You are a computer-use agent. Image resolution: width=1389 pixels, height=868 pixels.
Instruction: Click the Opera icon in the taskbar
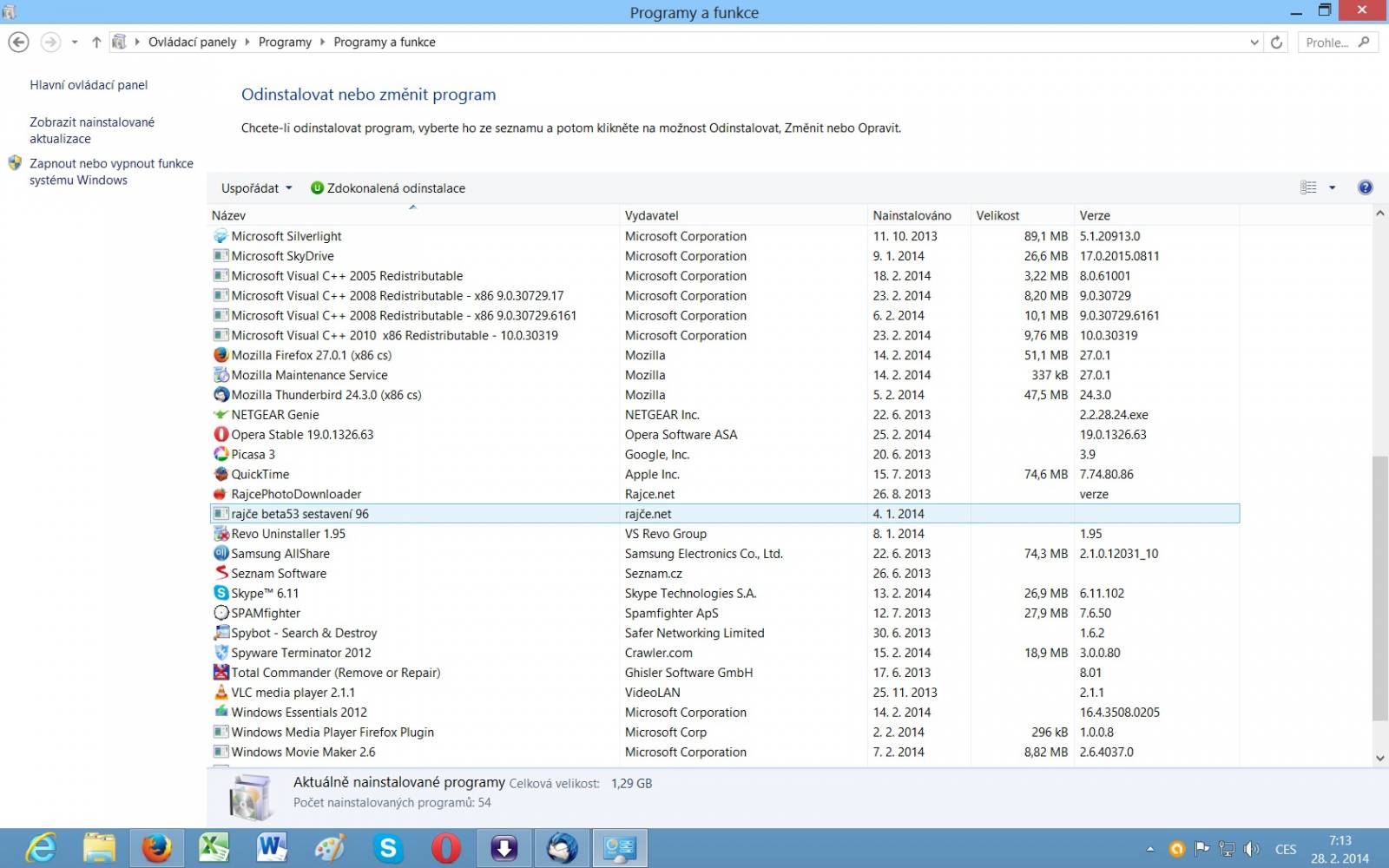(x=446, y=848)
